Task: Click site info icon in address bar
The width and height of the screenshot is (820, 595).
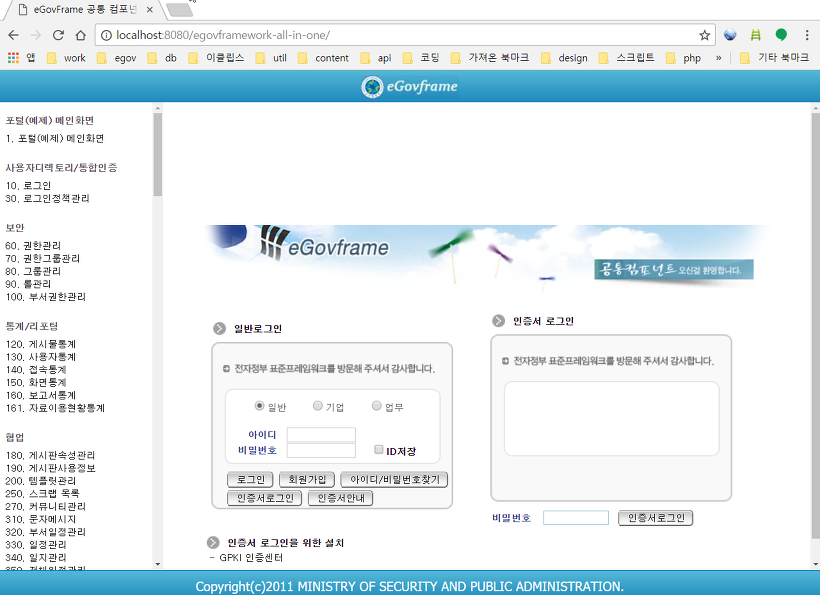Action: click(x=106, y=35)
